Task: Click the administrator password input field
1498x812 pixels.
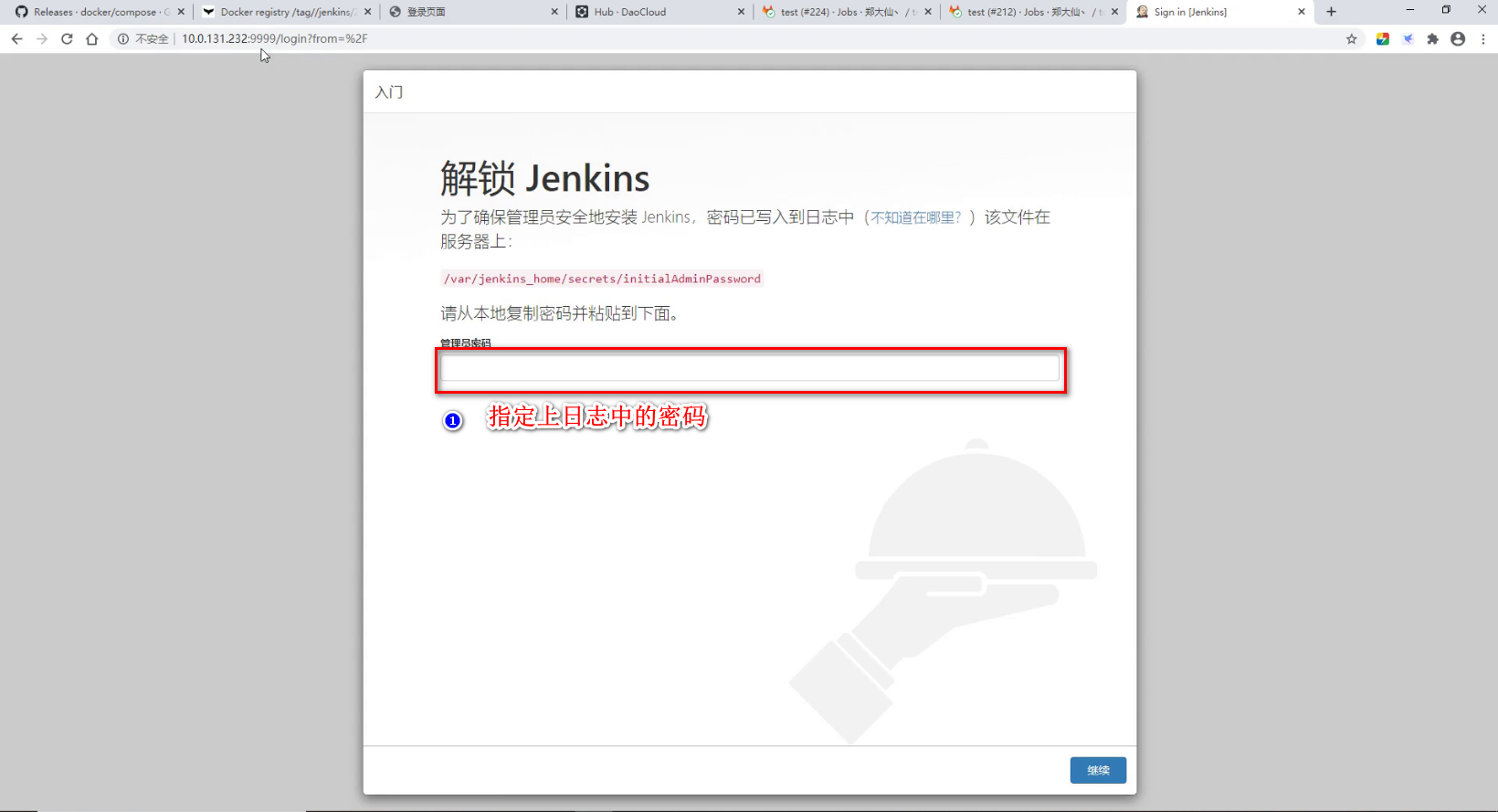Action: (x=750, y=368)
